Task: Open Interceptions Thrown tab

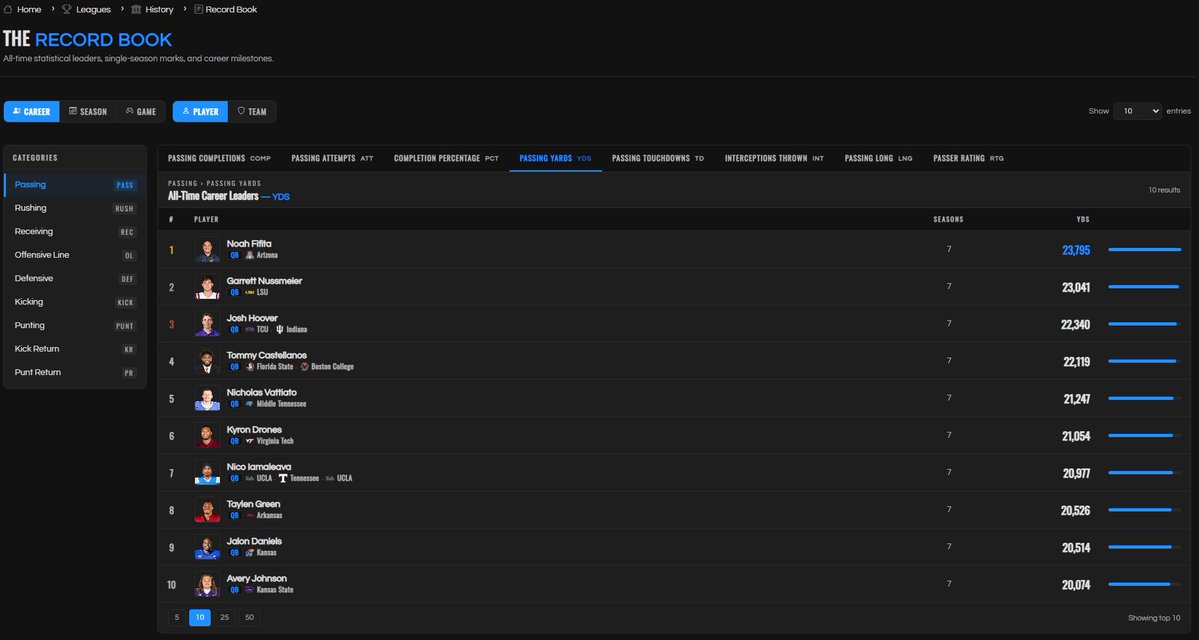Action: coord(774,158)
